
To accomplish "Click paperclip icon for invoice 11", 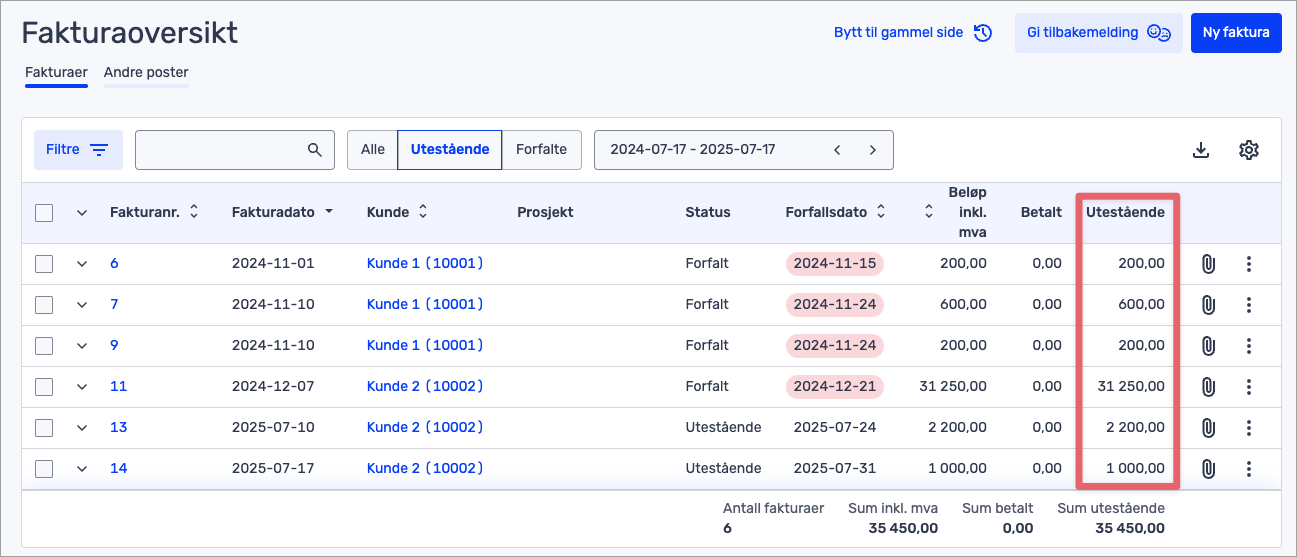I will 1208,387.
